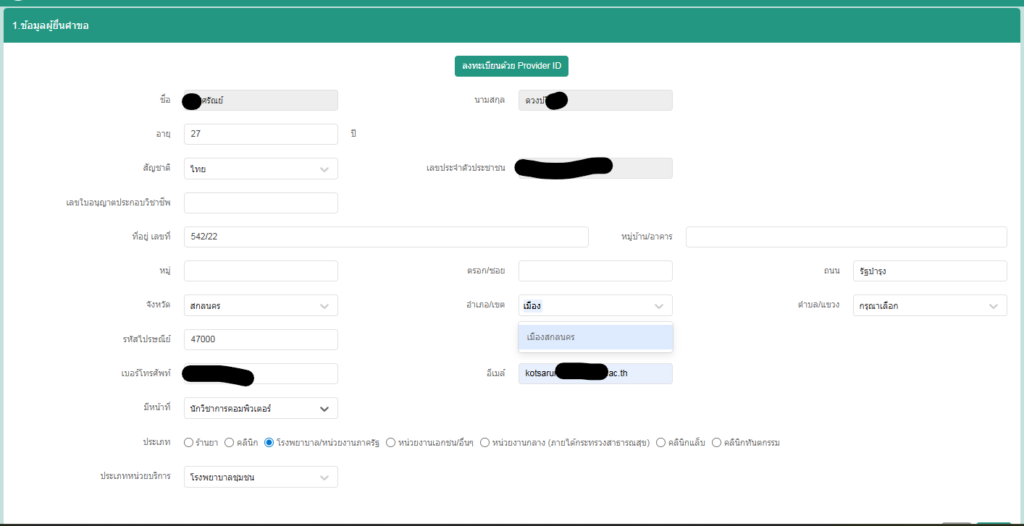Viewport: 1024px width, 526px height.
Task: Click the ถนน field containing รัฐบำรุง
Action: (929, 271)
